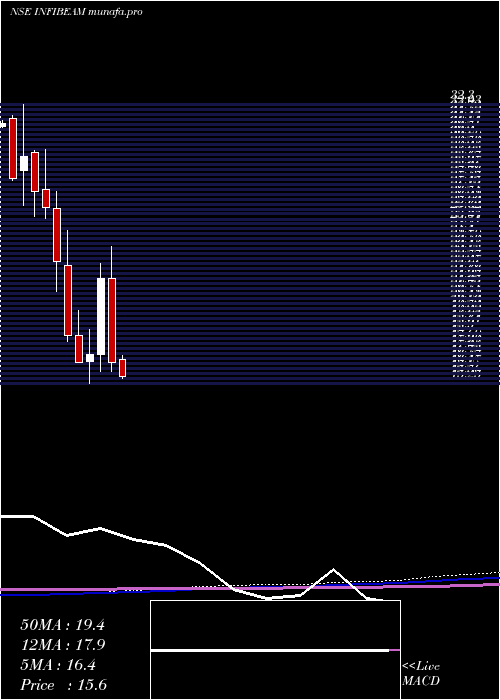Screen dimensions: 500x700
Task: Click the '<<Live MACD' label
Action: [421, 674]
